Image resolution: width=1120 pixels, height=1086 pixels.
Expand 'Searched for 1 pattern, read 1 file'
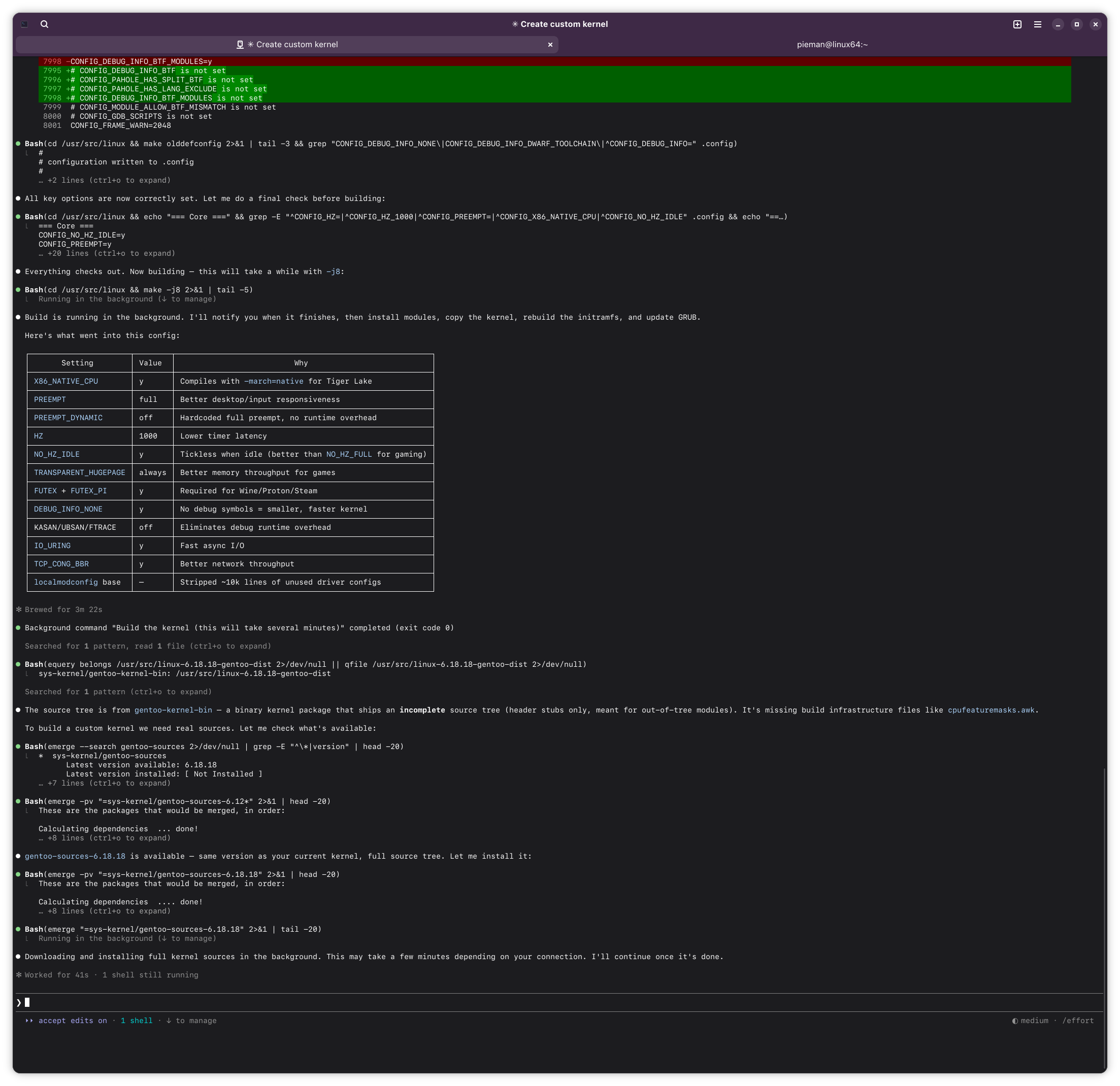point(148,646)
